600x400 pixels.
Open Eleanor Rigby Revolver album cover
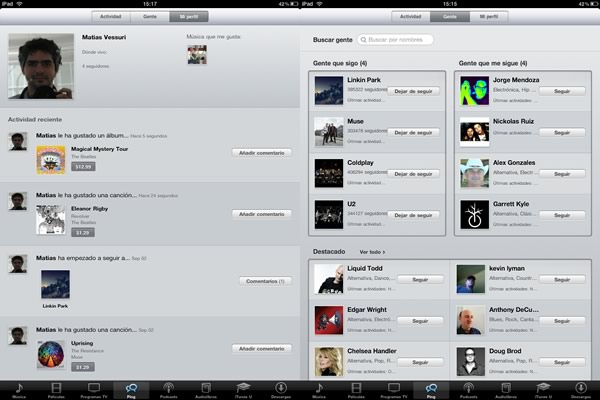51,220
